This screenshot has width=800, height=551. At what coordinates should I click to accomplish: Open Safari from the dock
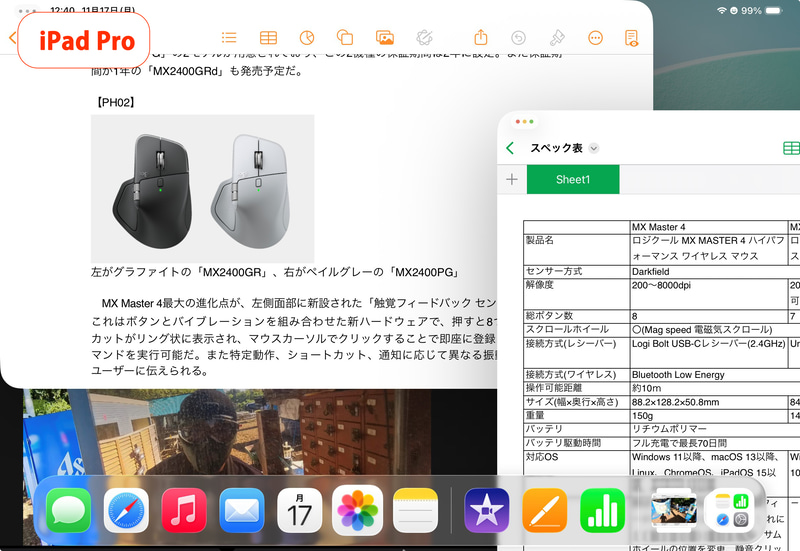[x=126, y=510]
